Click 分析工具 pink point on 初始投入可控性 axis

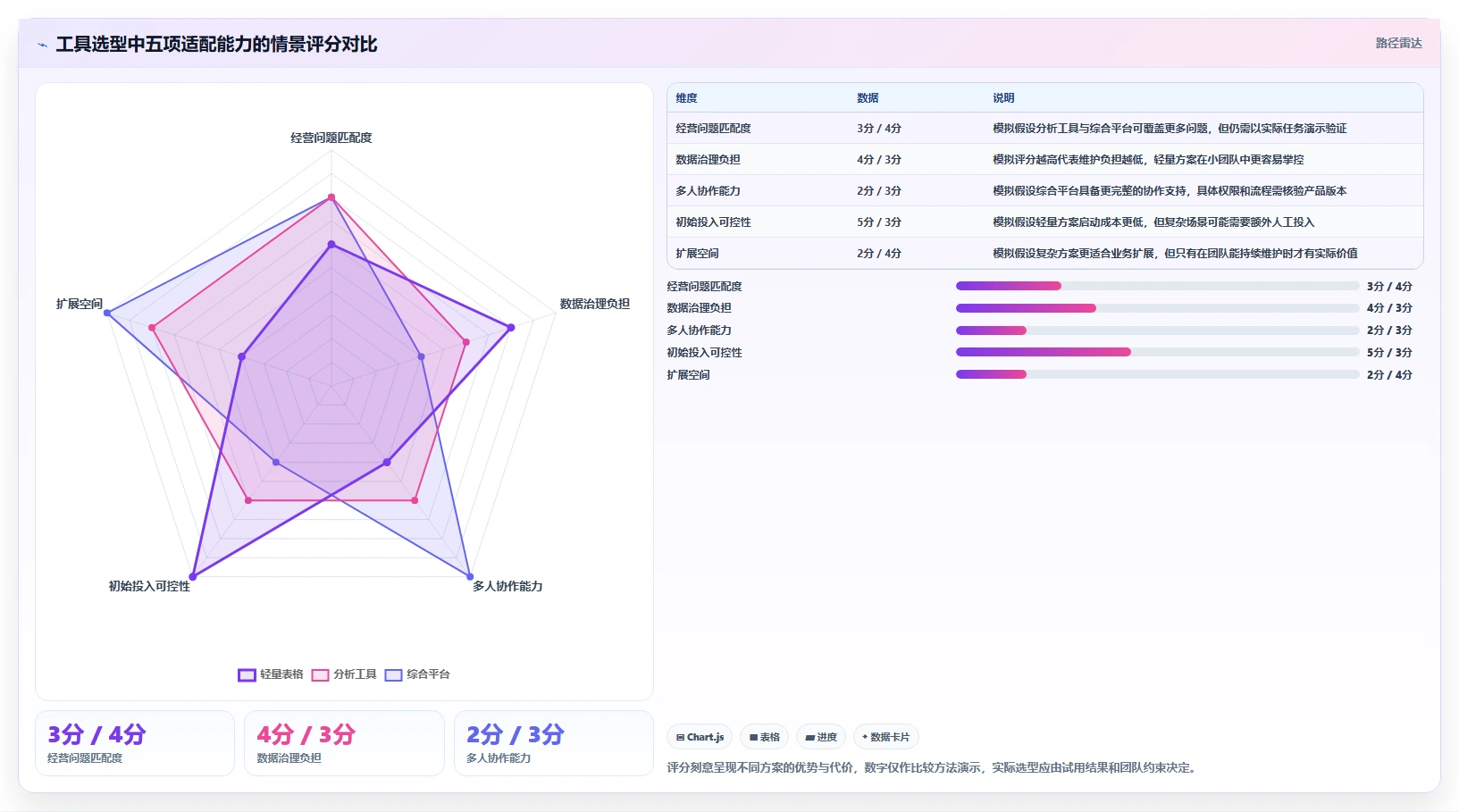tap(248, 500)
